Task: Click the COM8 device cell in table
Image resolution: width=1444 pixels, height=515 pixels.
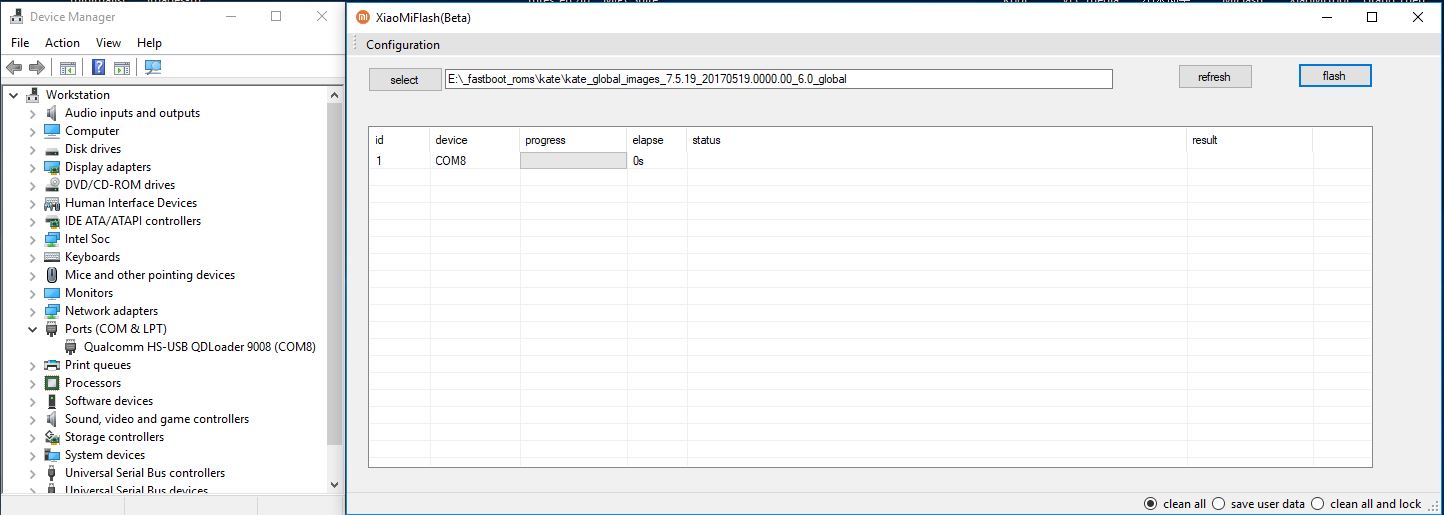Action: [x=450, y=160]
